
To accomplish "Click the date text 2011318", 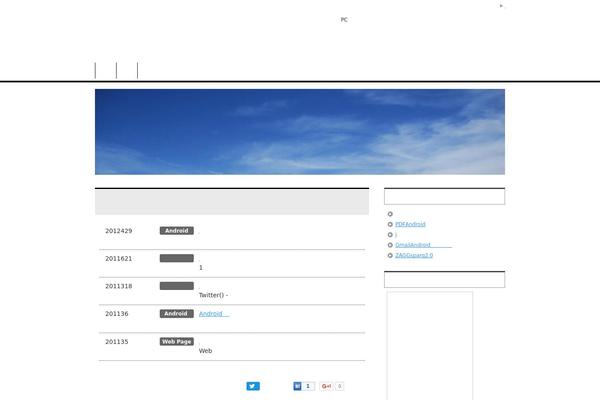I will coord(119,286).
